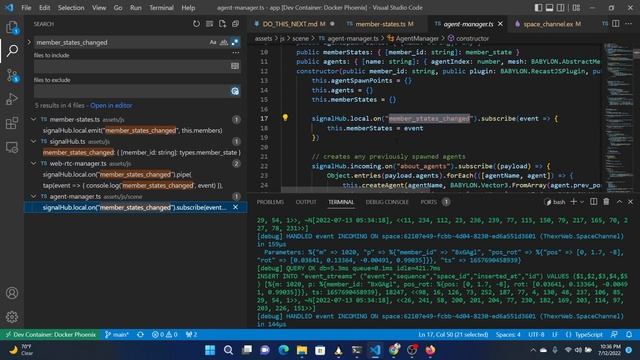Open the terminal launch profile dropdown
This screenshot has width=640, height=360.
click(x=582, y=202)
